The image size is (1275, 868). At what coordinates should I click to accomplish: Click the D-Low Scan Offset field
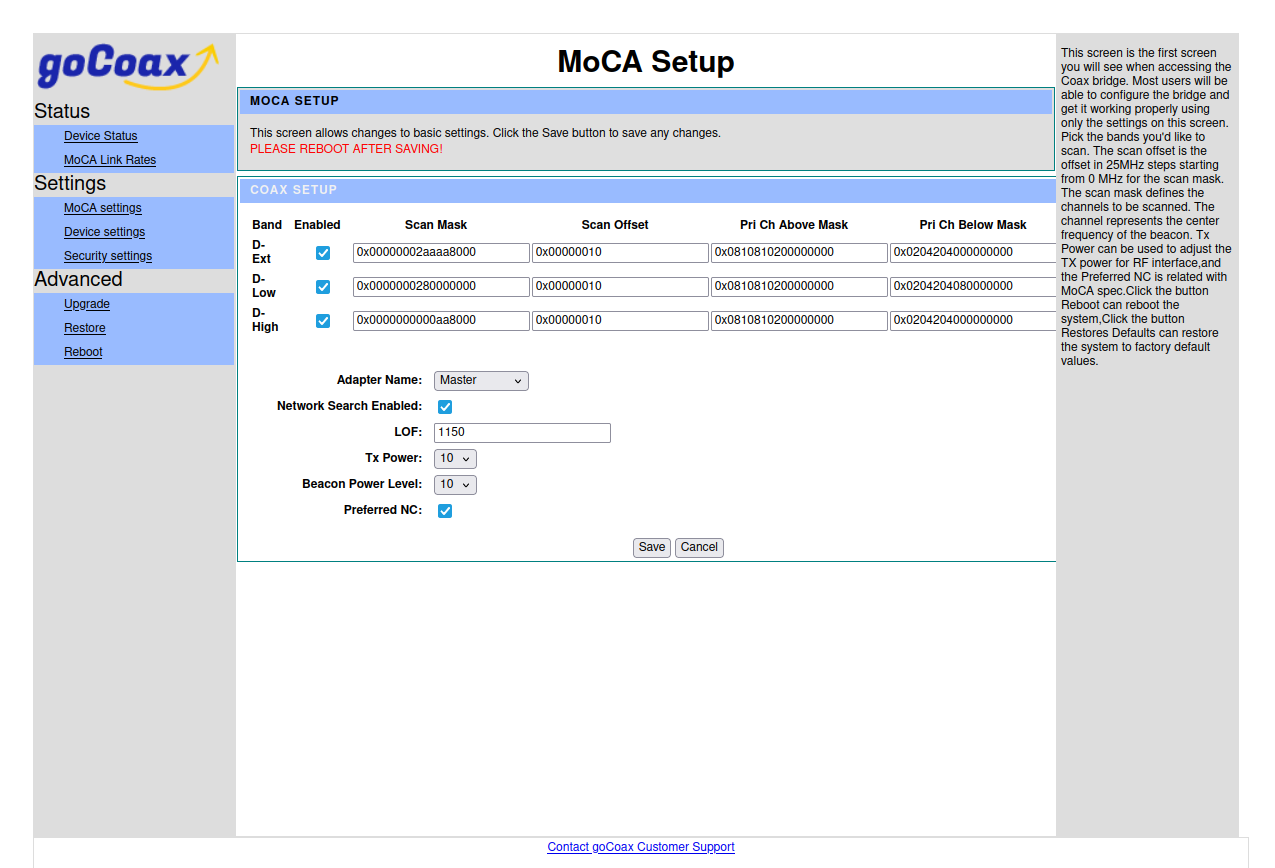click(x=620, y=287)
